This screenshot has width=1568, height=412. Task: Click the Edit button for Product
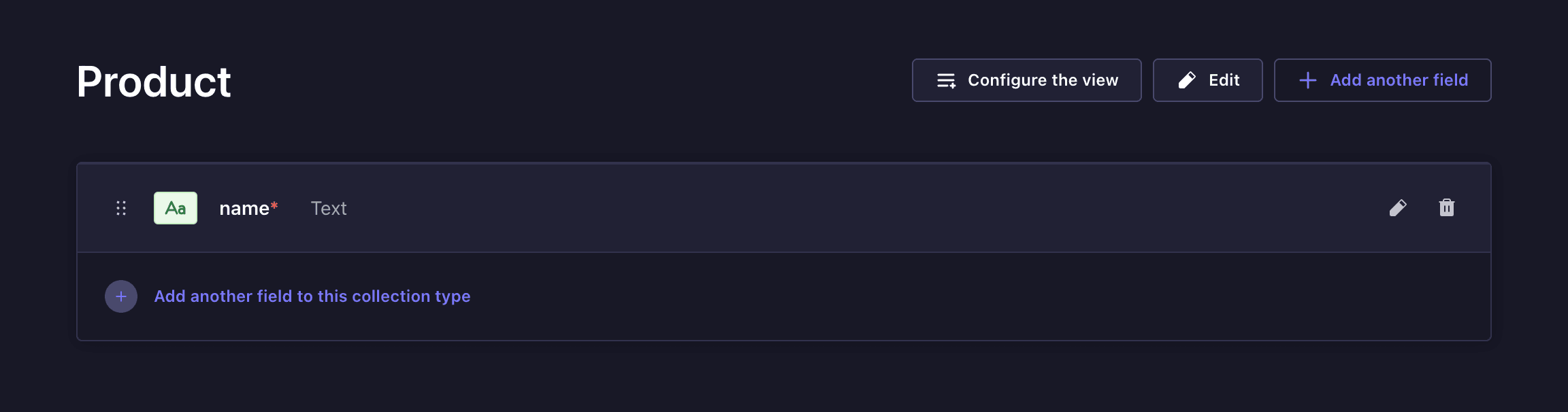(x=1208, y=80)
